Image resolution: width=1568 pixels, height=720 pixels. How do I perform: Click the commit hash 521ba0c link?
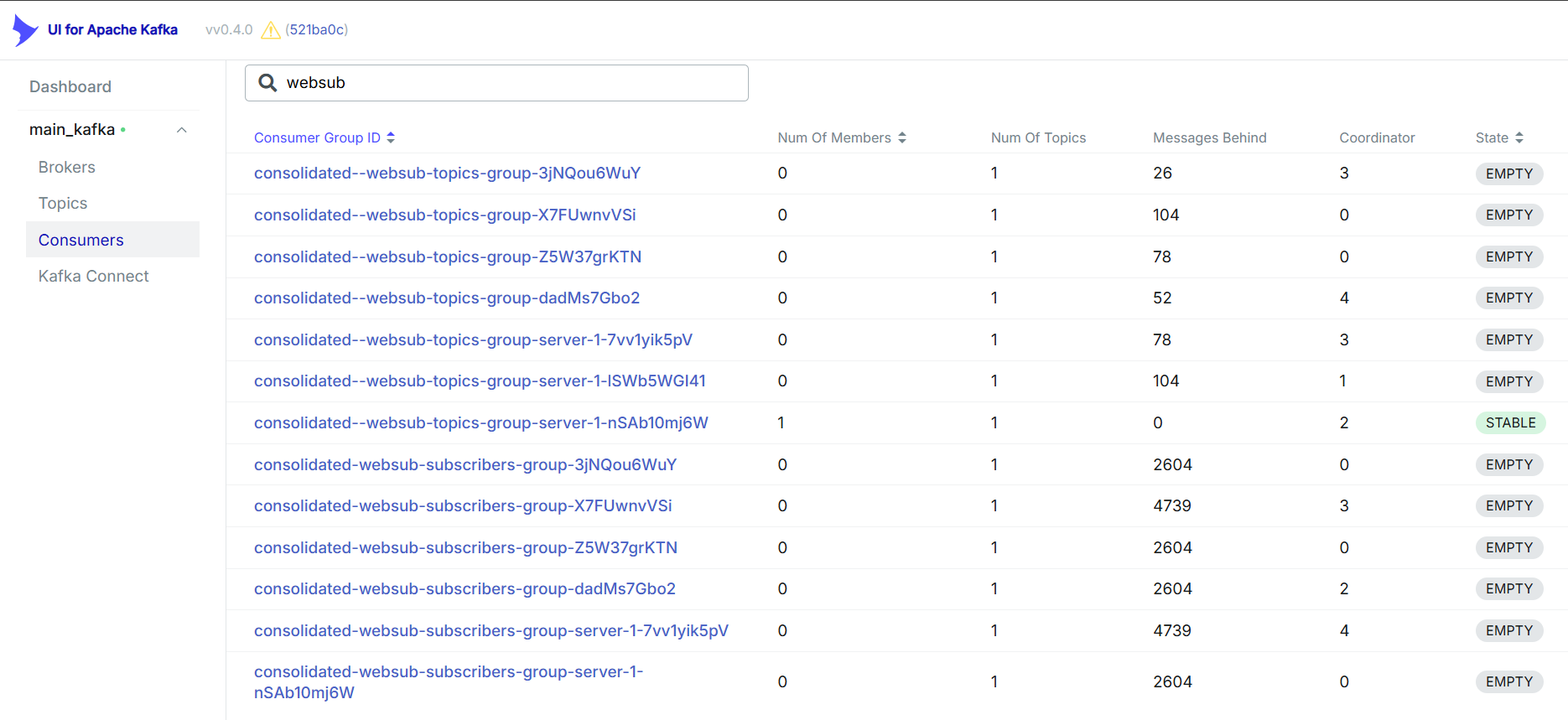click(x=316, y=29)
